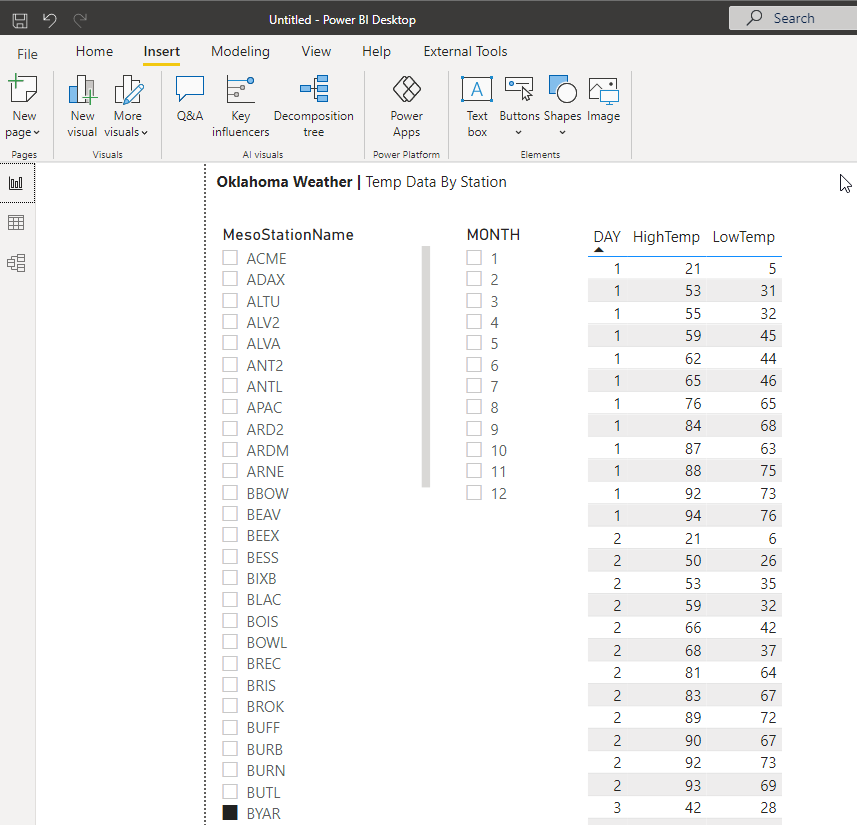This screenshot has height=825, width=857.
Task: Insert an Image element
Action: point(603,99)
